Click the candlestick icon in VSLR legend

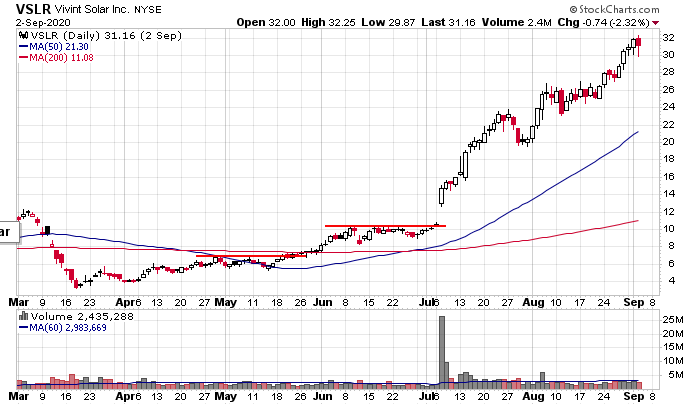(x=24, y=36)
